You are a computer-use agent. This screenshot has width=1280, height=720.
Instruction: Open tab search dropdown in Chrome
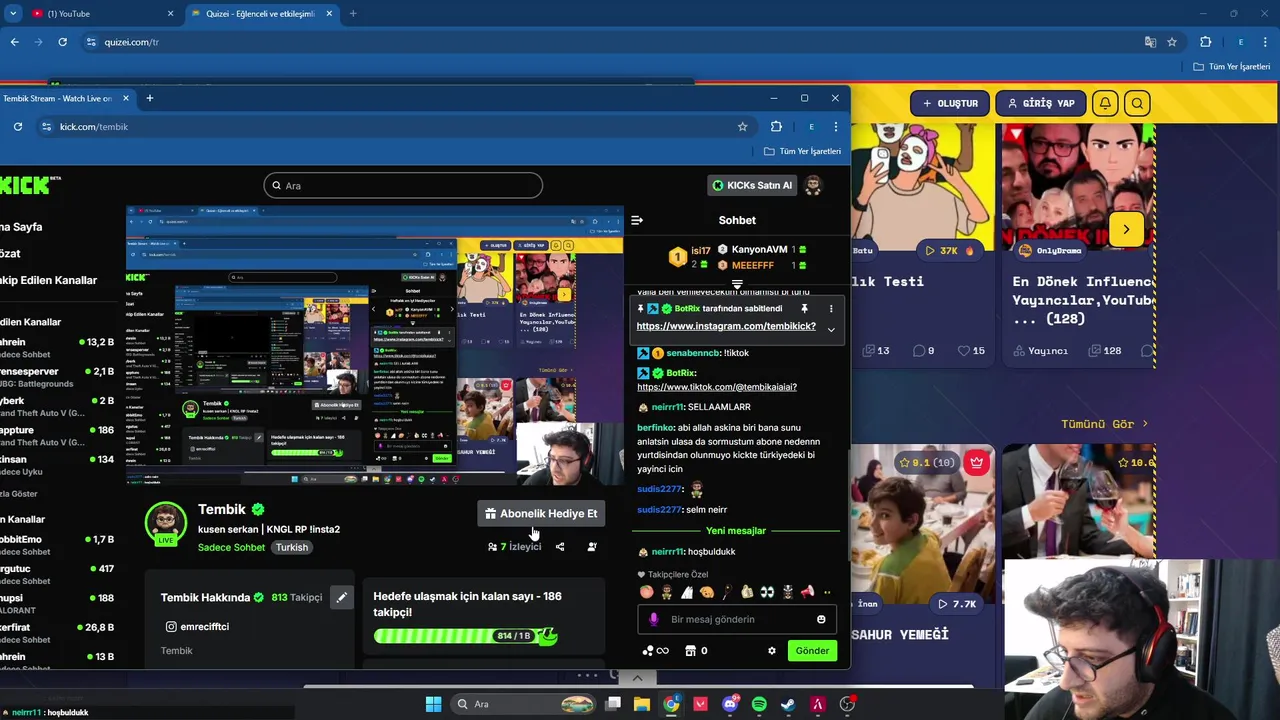[x=13, y=14]
